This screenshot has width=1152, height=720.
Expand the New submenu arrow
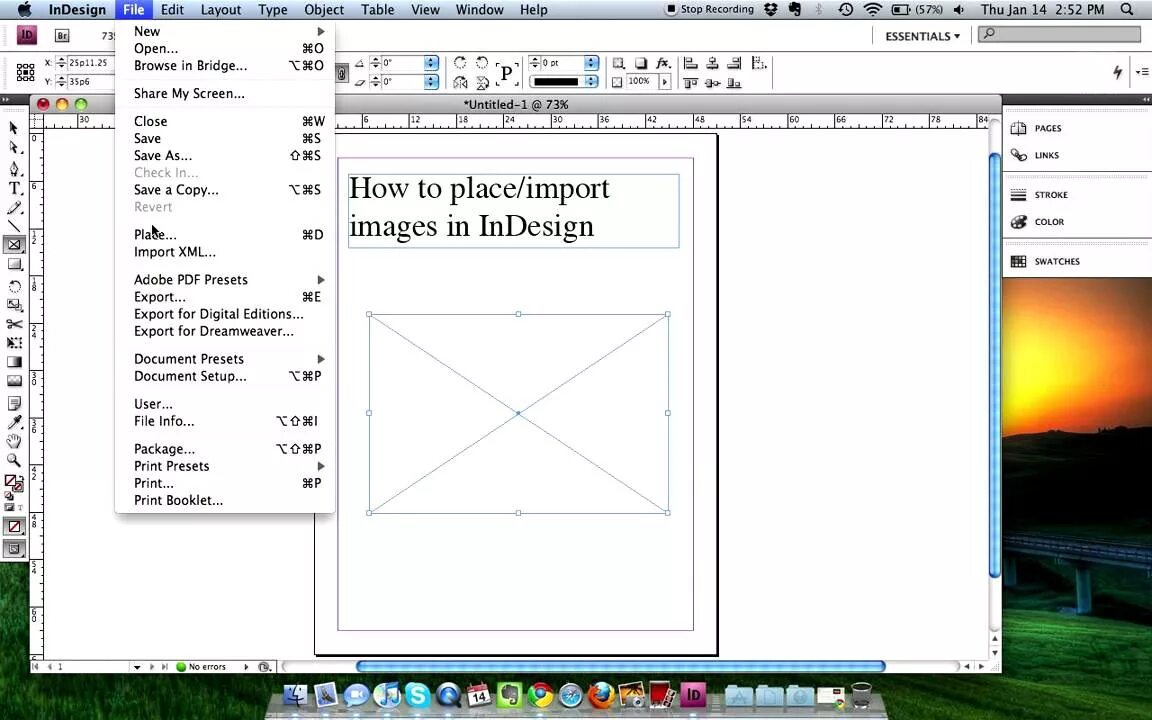tap(321, 31)
